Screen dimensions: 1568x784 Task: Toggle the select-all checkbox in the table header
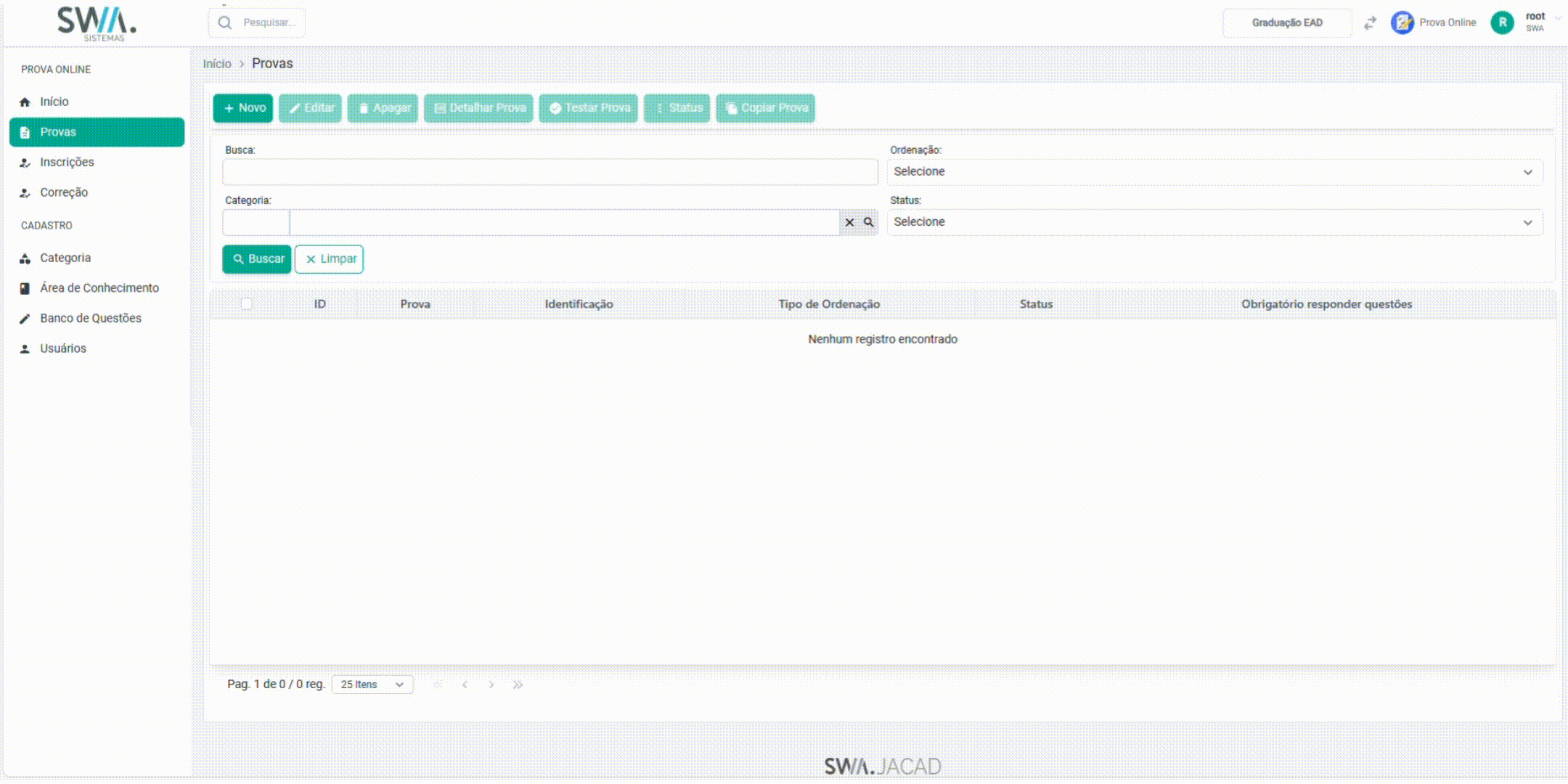coord(247,304)
